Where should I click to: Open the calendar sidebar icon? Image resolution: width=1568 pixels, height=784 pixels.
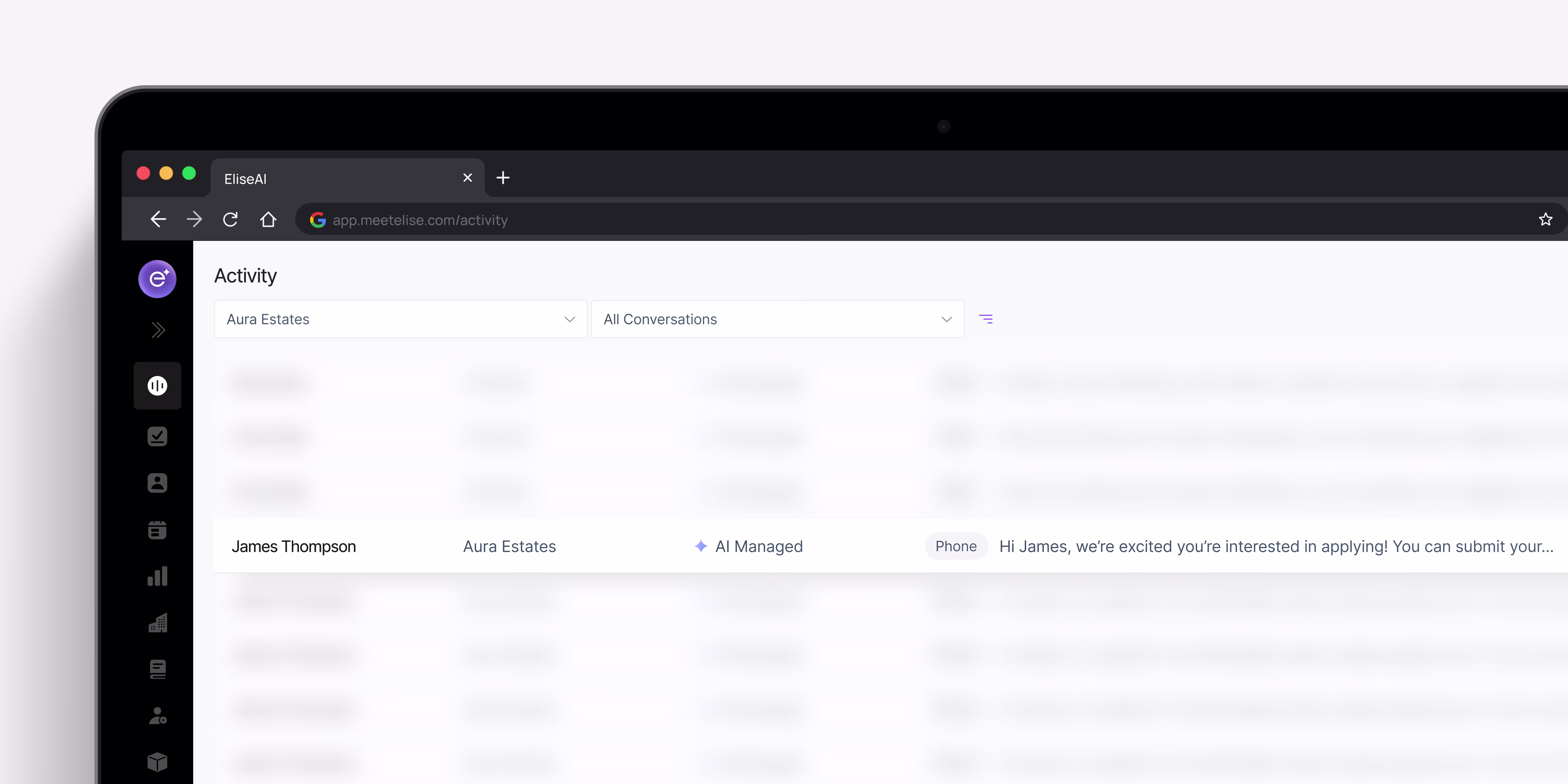click(157, 530)
